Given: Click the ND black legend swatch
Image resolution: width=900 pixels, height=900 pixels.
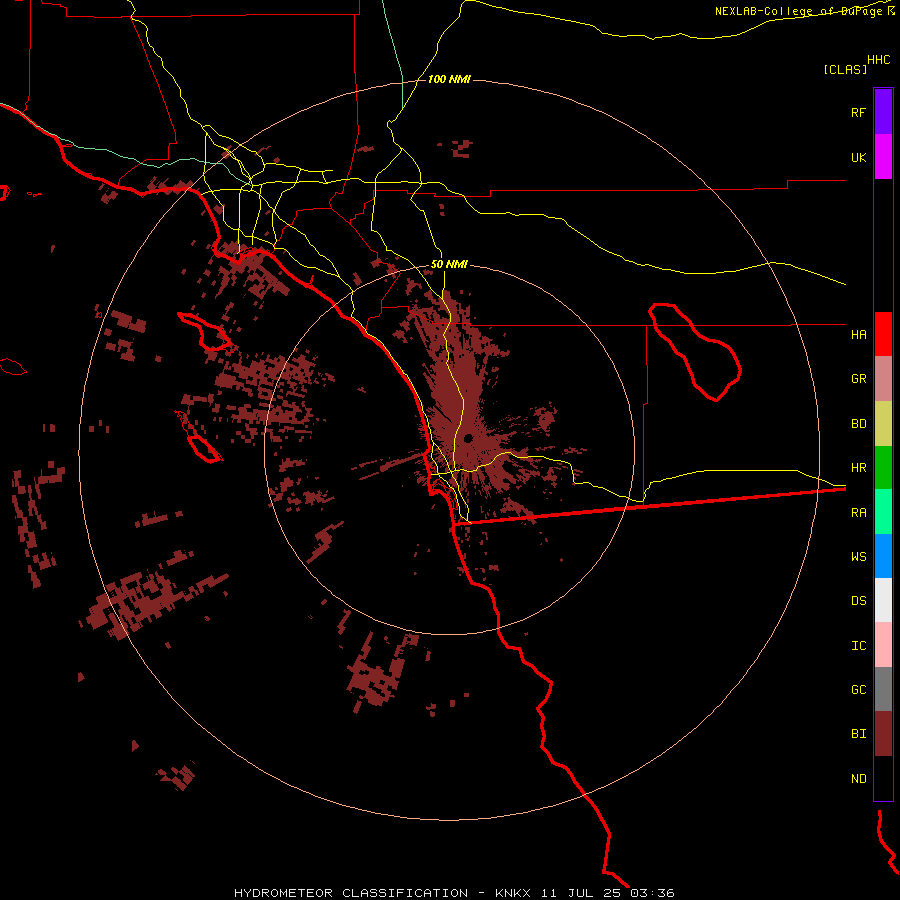Looking at the screenshot, I should [x=883, y=778].
